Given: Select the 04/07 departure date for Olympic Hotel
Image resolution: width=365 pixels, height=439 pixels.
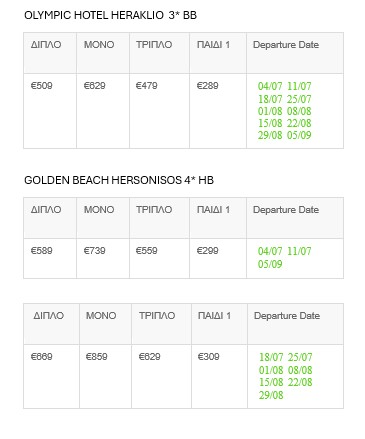Looking at the screenshot, I should tap(270, 86).
